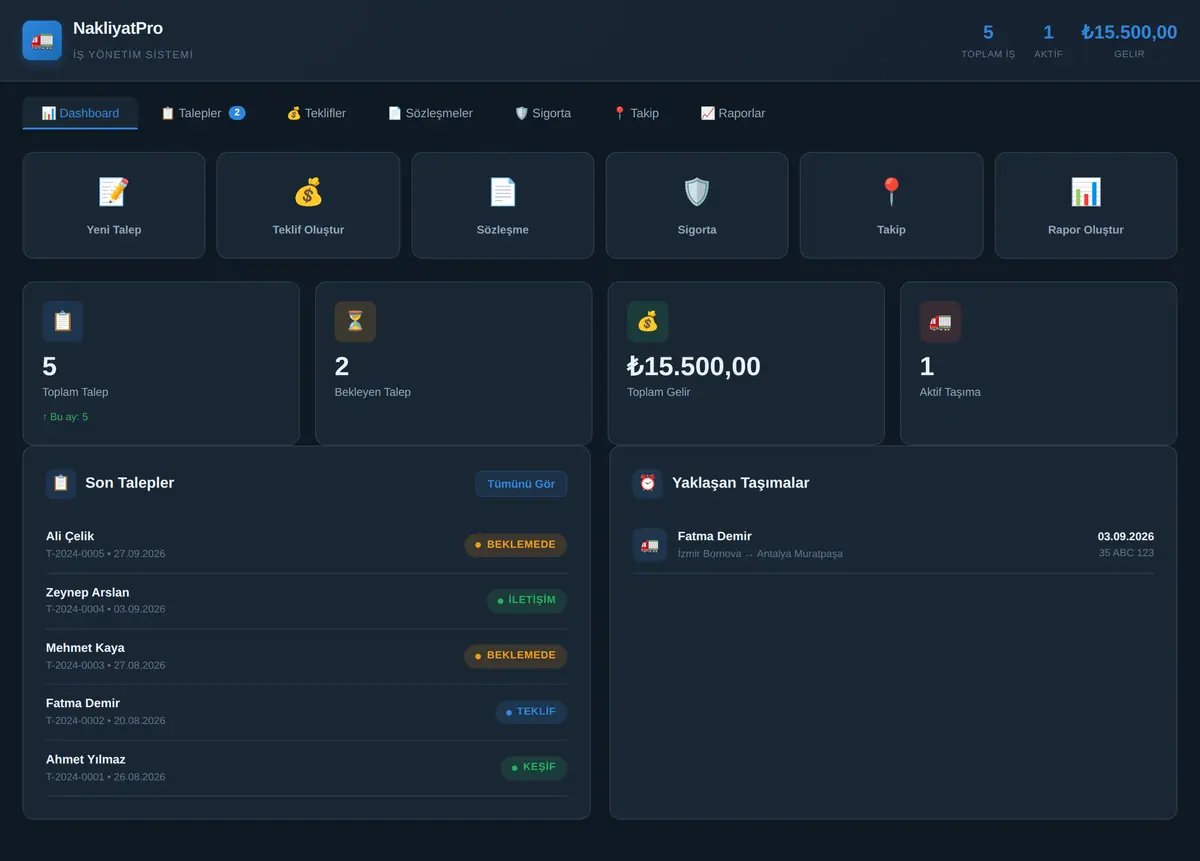Image resolution: width=1200 pixels, height=861 pixels.
Task: Click the Yeni Talep notepad icon
Action: point(113,191)
